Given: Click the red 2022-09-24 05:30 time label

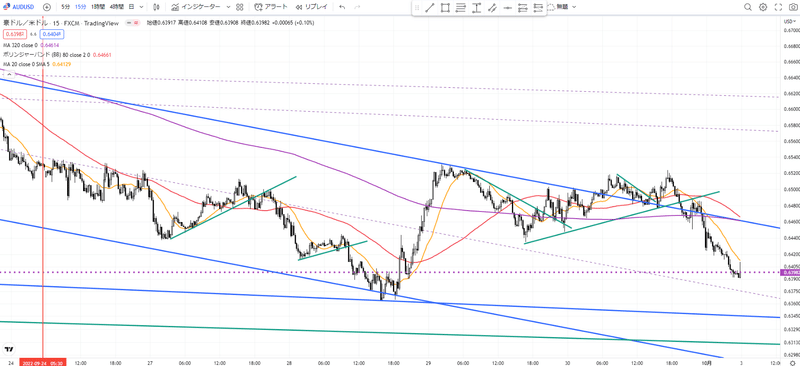Looking at the screenshot, I should [42, 363].
